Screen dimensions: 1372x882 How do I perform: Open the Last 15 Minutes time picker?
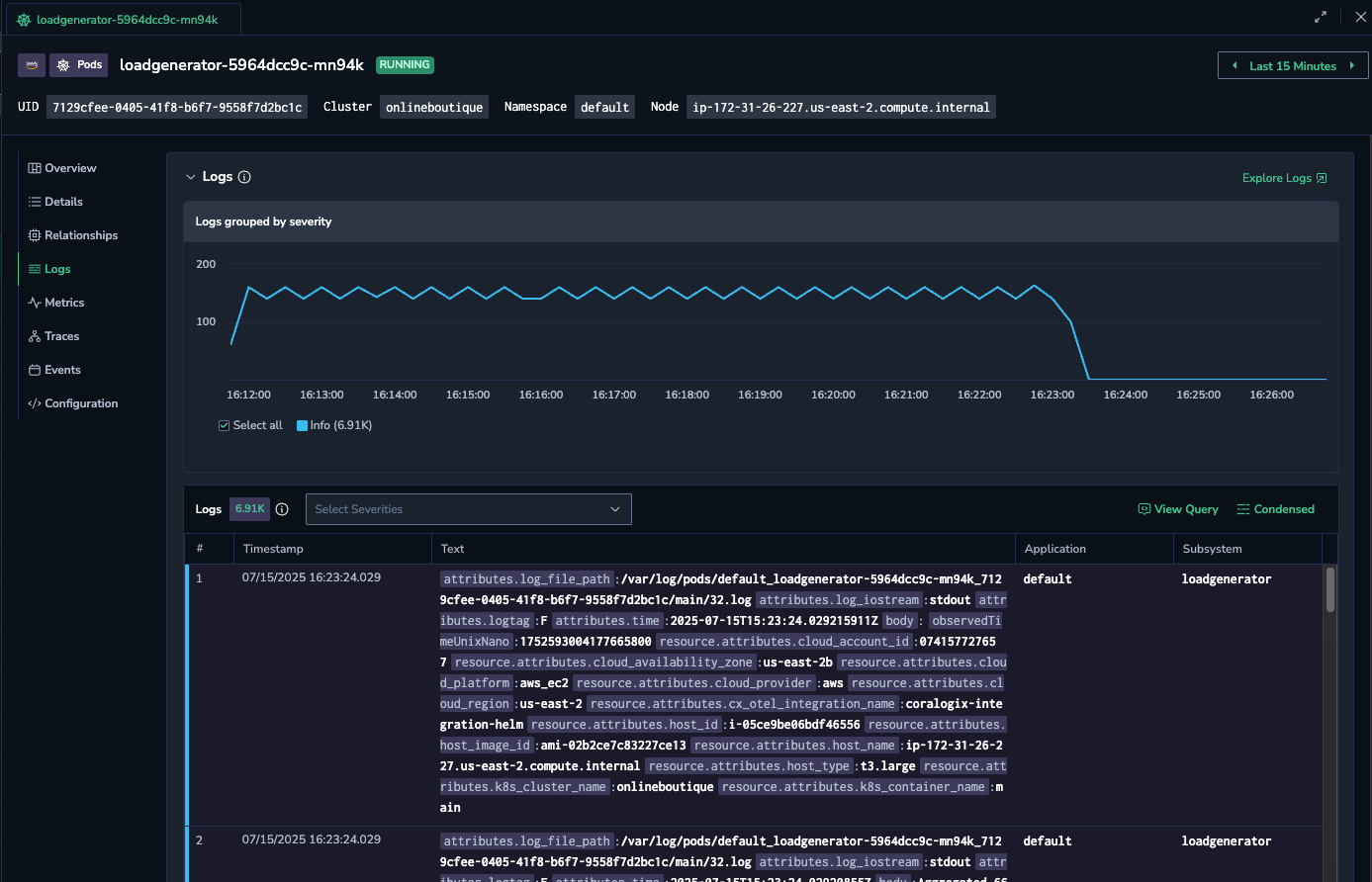pyautogui.click(x=1293, y=66)
